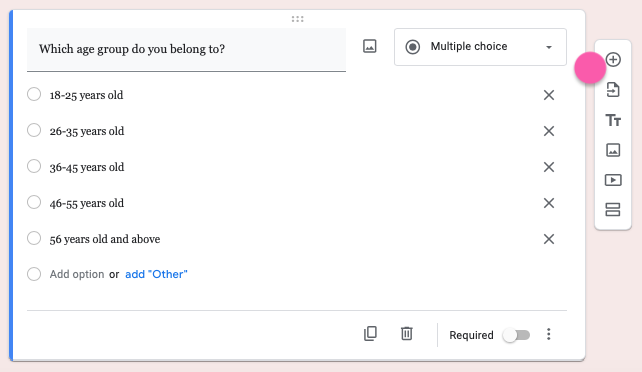Screen dimensions: 642x372
Task: Select radio button for 26-35 years old
Action: pos(34,130)
